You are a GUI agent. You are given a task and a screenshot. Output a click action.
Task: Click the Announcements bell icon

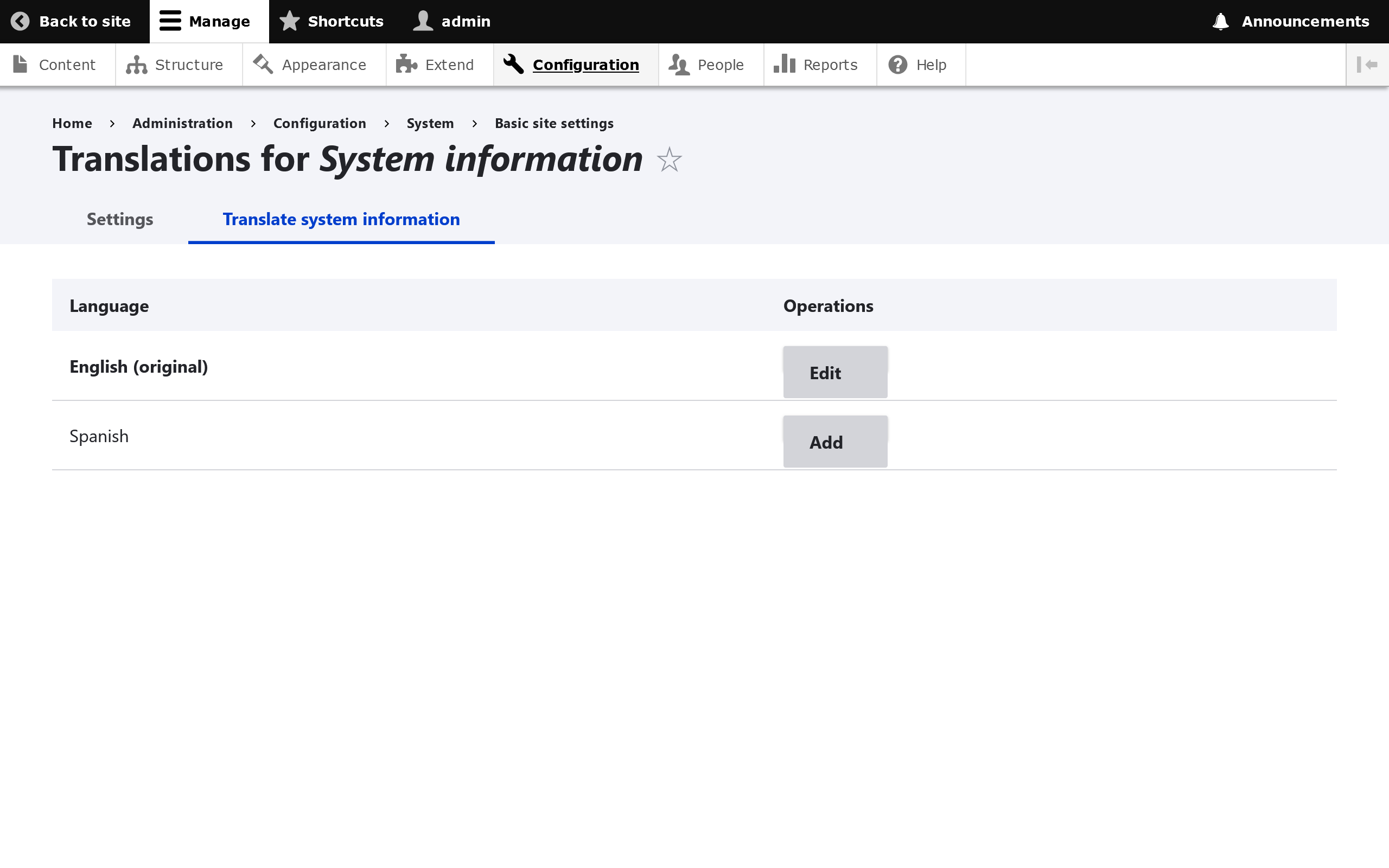coord(1221,21)
